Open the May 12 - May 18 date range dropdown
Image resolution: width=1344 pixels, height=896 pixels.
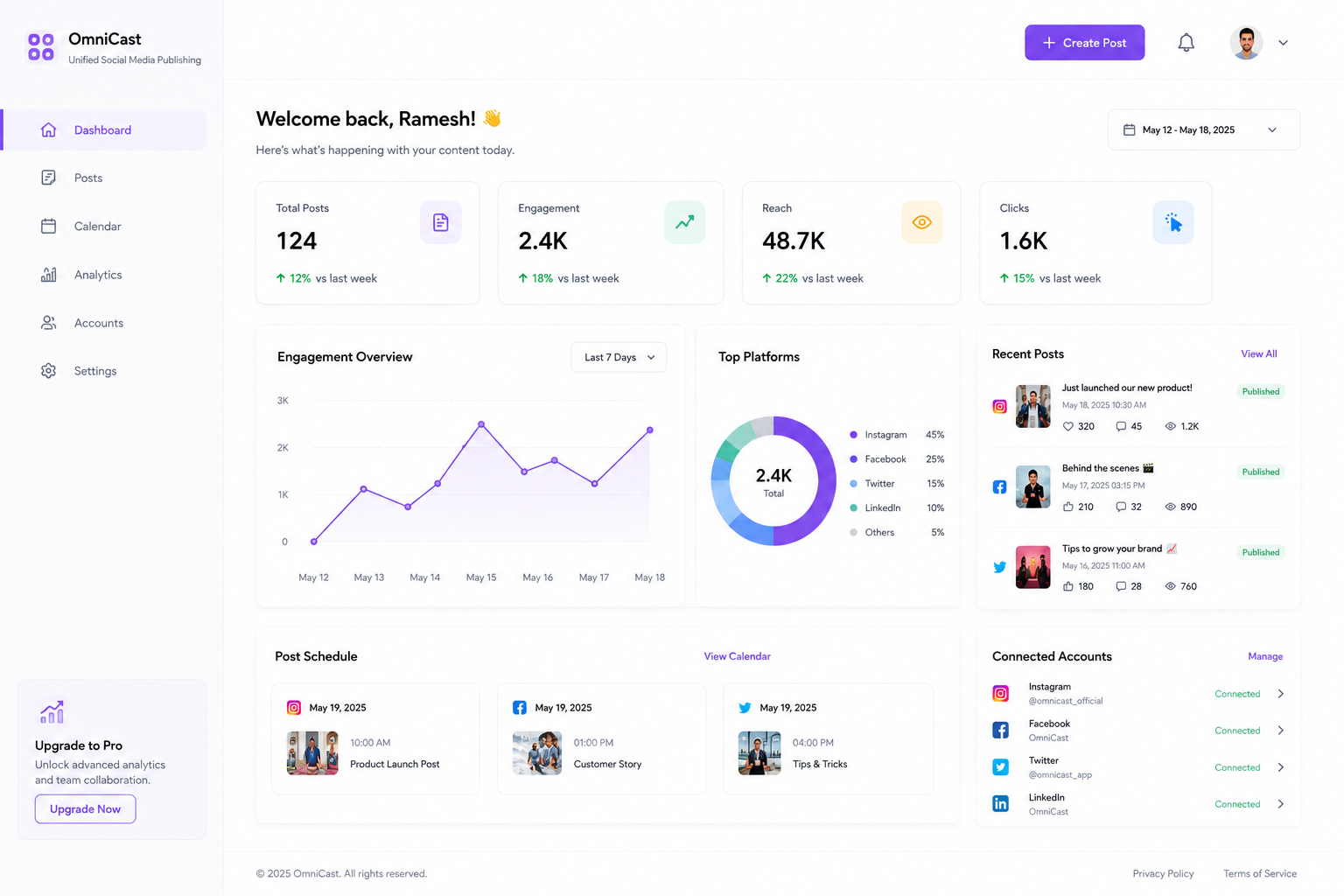coord(1204,129)
